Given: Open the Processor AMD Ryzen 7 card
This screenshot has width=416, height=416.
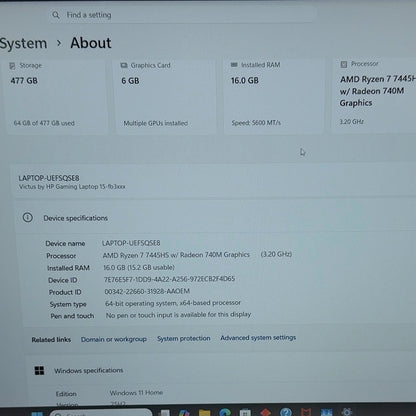Looking at the screenshot, I should pos(374,95).
